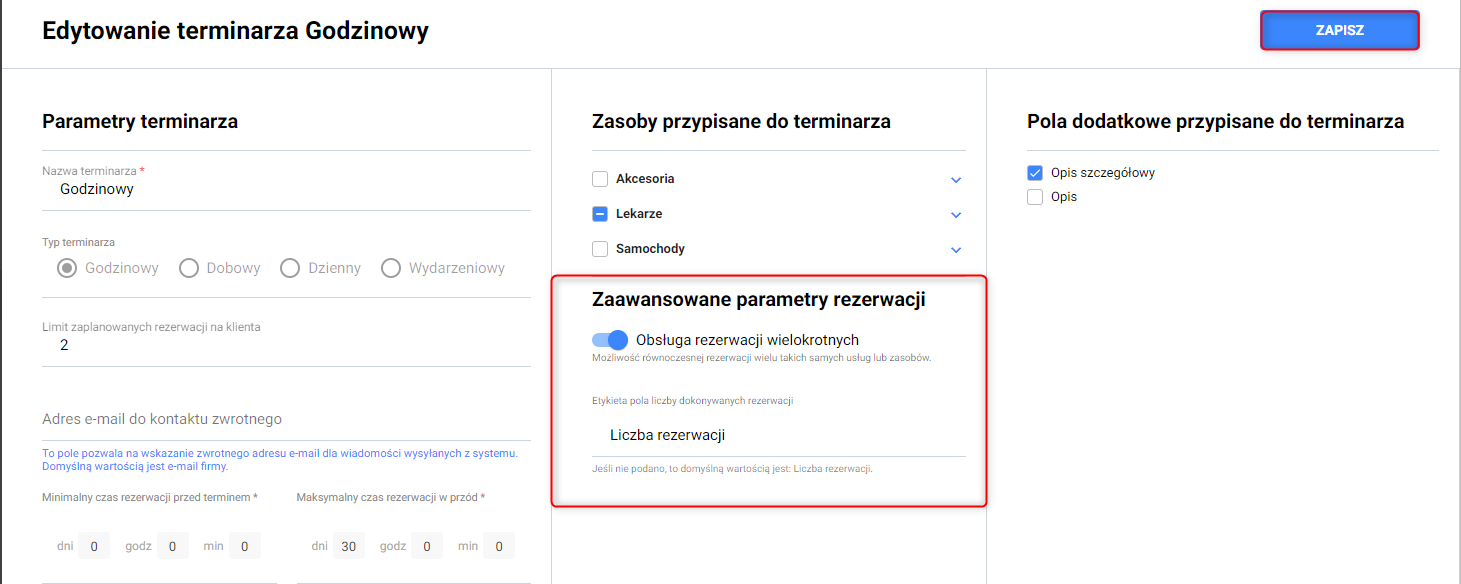Check the Samochody checkbox

[600, 249]
